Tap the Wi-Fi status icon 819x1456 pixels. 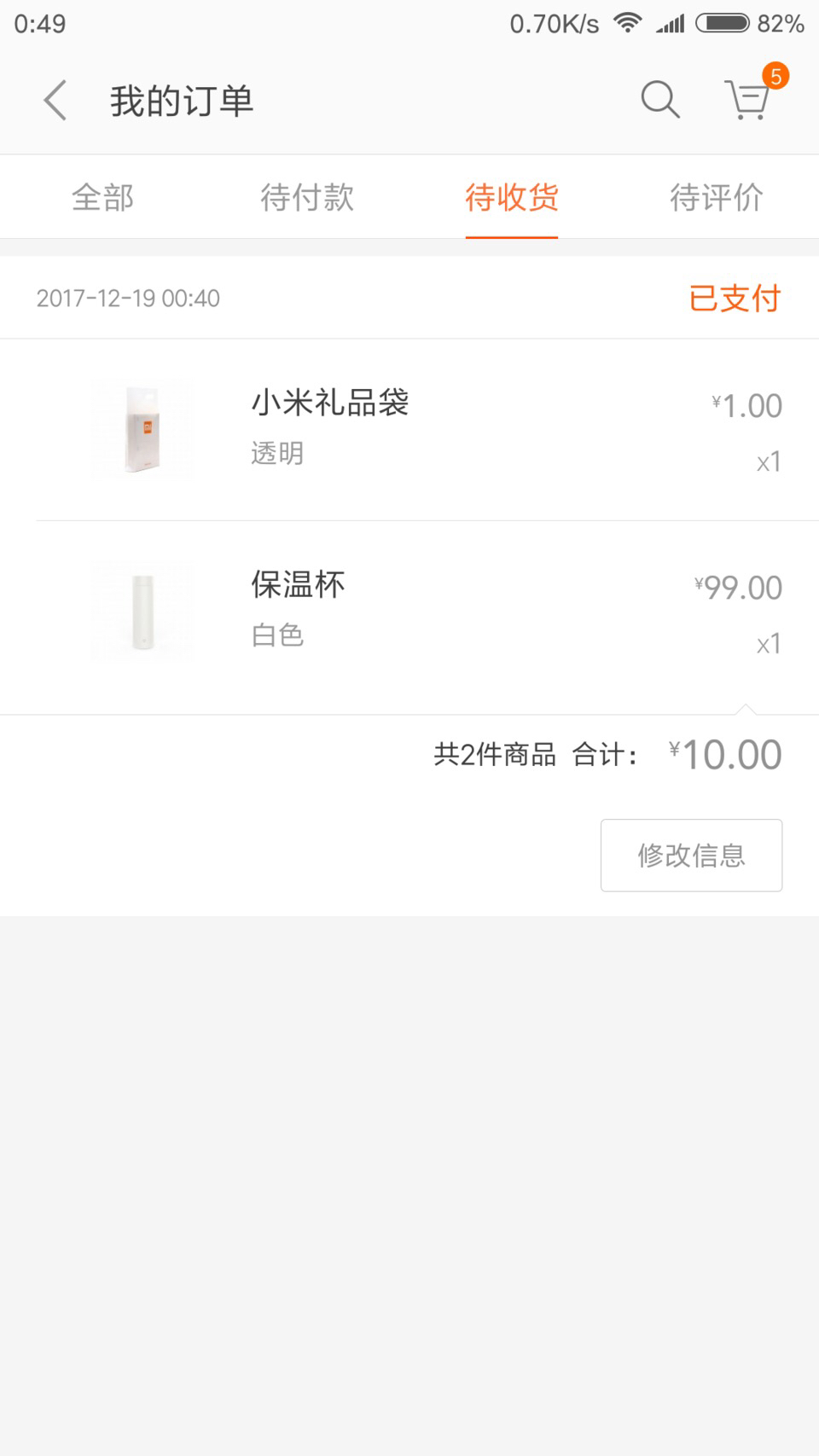(628, 23)
